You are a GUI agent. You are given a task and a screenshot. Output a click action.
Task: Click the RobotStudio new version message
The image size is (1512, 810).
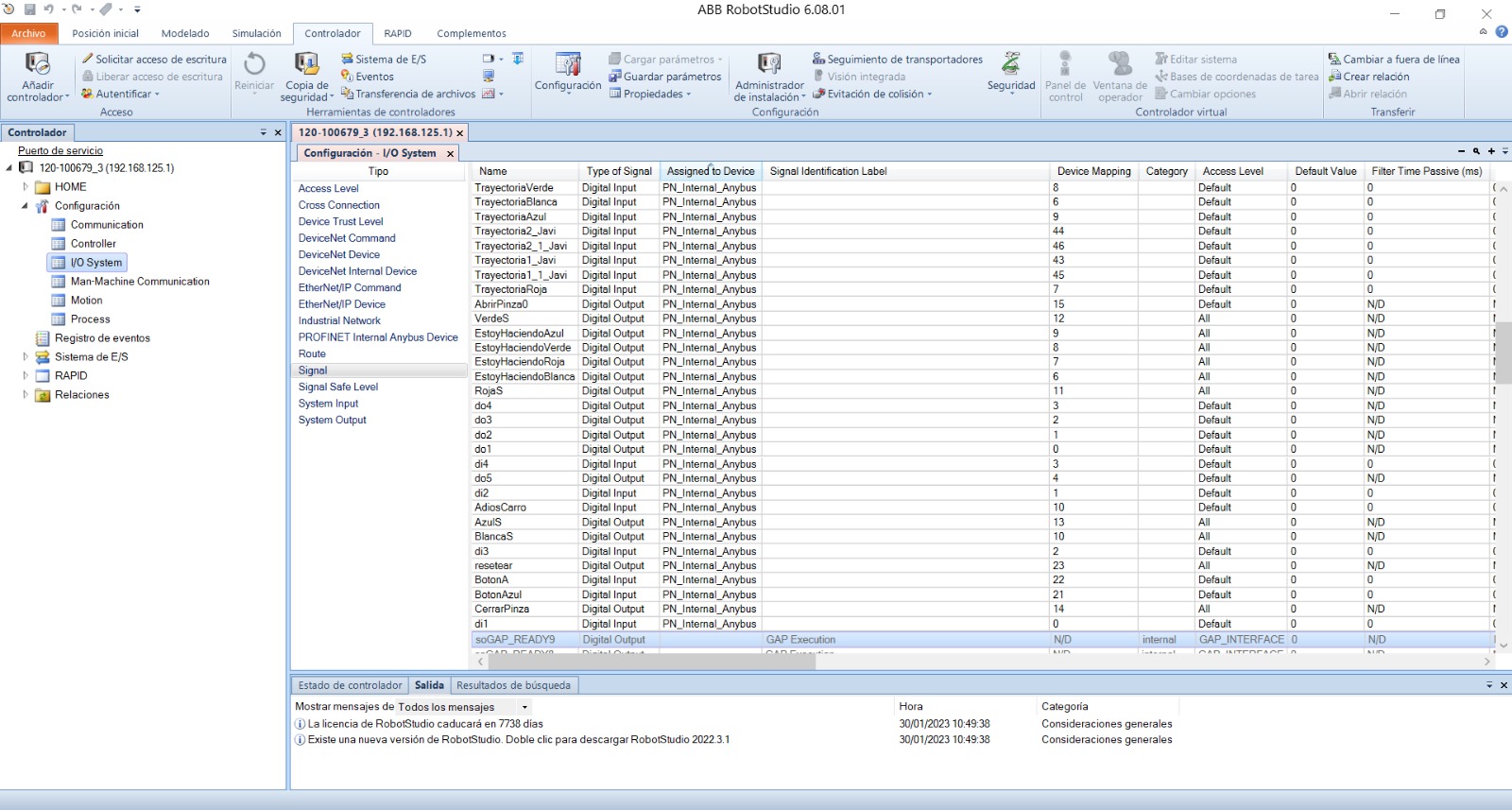(519, 740)
